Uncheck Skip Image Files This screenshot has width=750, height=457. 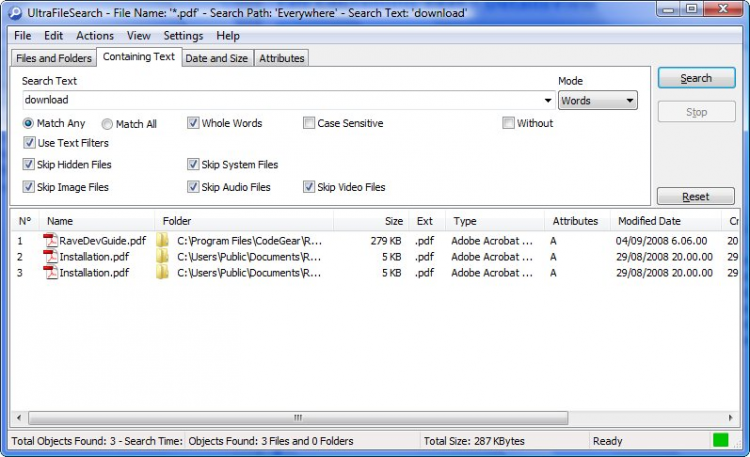pos(29,187)
